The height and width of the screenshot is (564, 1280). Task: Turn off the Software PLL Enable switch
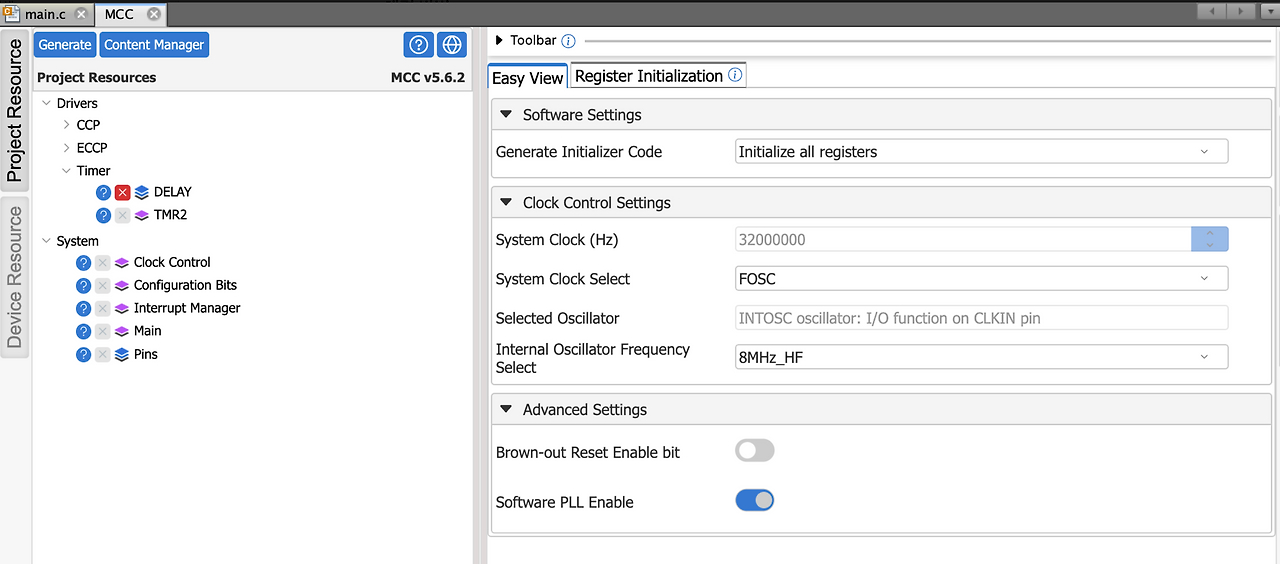coord(755,500)
